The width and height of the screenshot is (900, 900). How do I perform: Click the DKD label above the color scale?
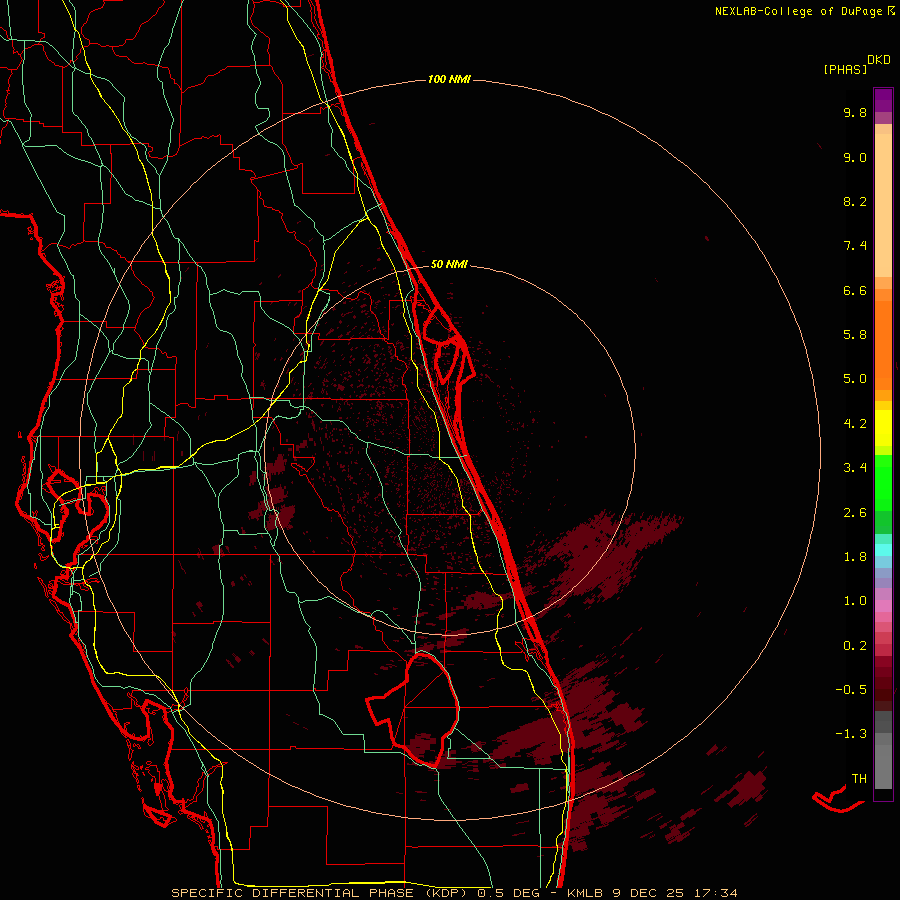pyautogui.click(x=879, y=60)
